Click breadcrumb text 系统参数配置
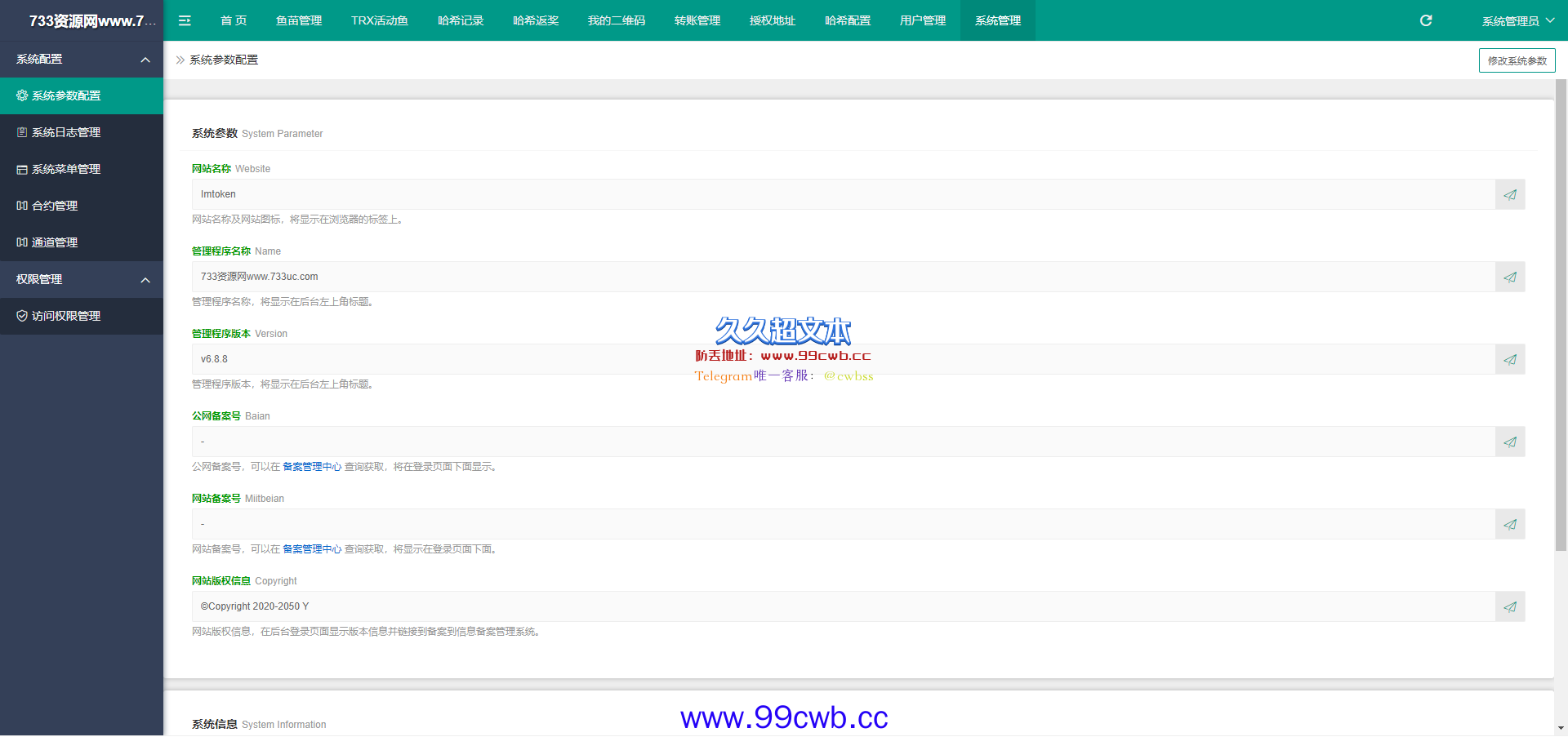Screen dimensions: 1568x737 224,60
